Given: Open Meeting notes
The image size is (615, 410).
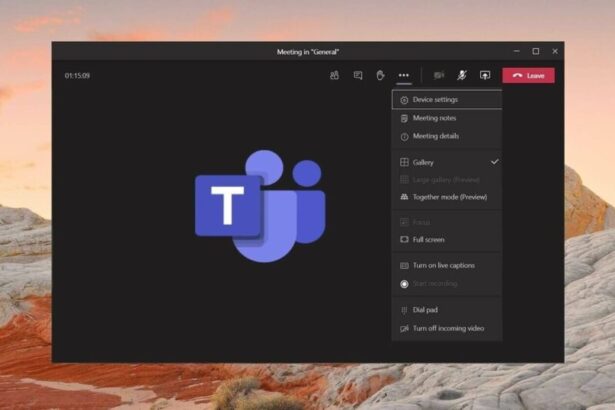Looking at the screenshot, I should [x=447, y=118].
